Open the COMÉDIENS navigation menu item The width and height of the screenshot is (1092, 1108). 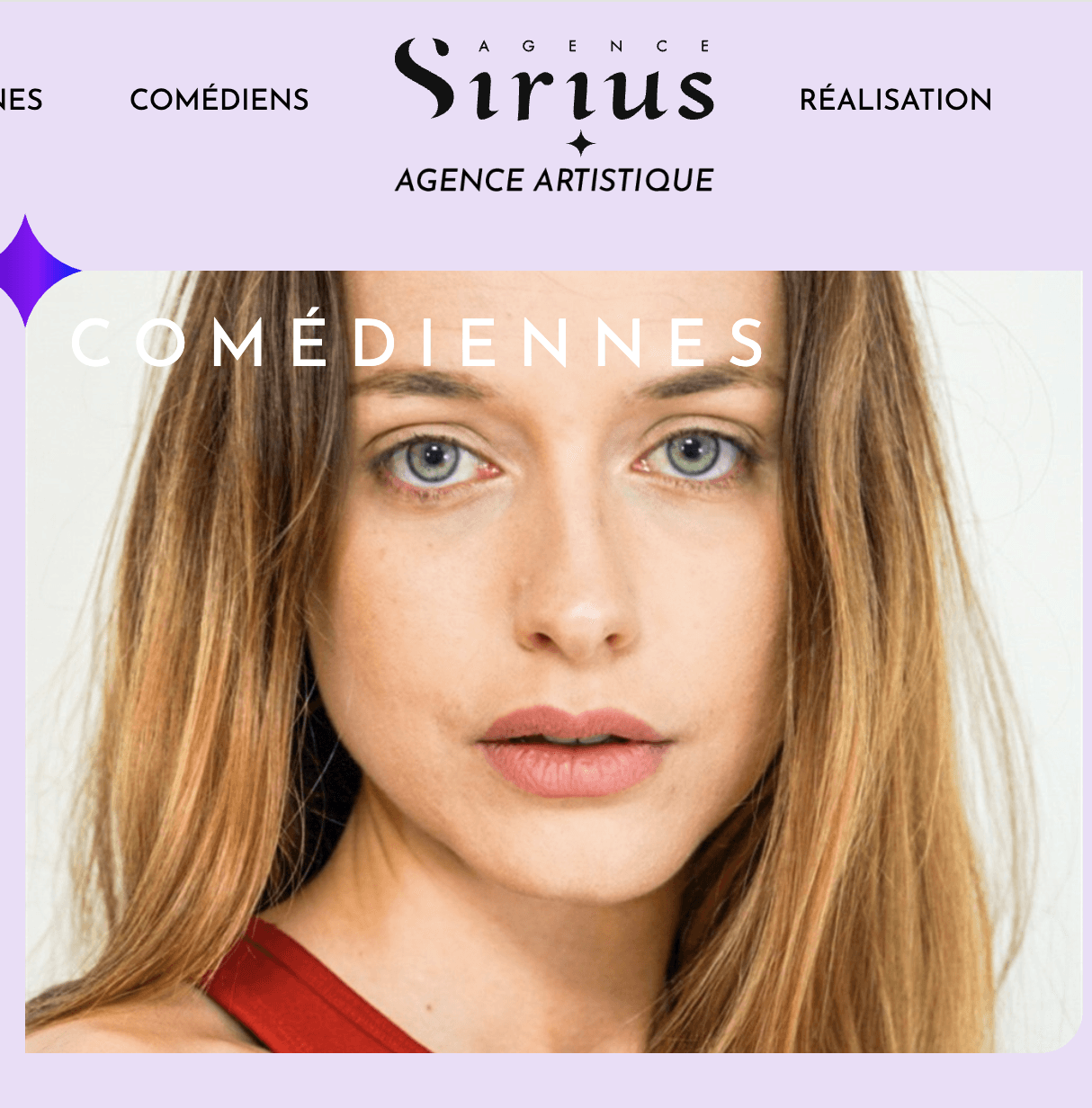[x=219, y=99]
